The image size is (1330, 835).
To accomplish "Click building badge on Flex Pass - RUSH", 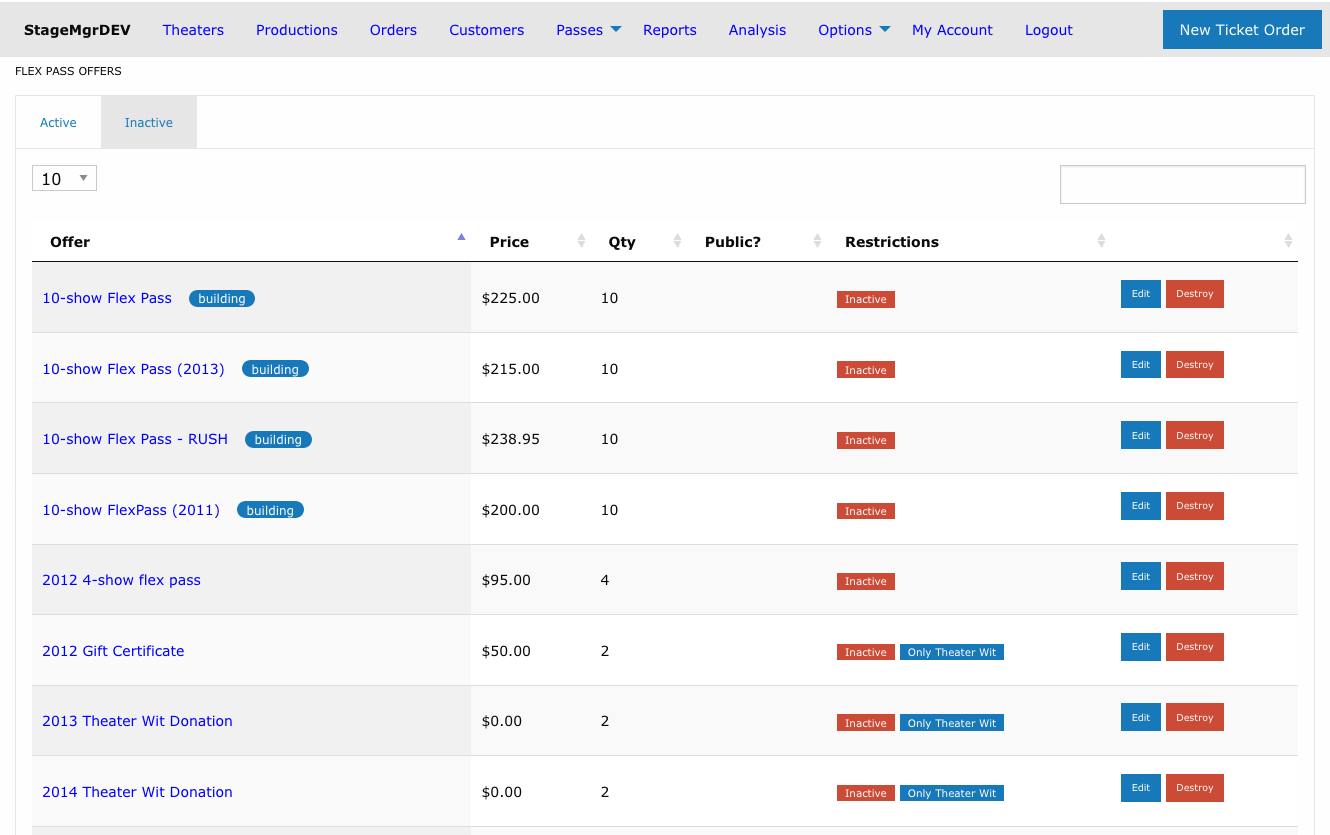I will (278, 439).
